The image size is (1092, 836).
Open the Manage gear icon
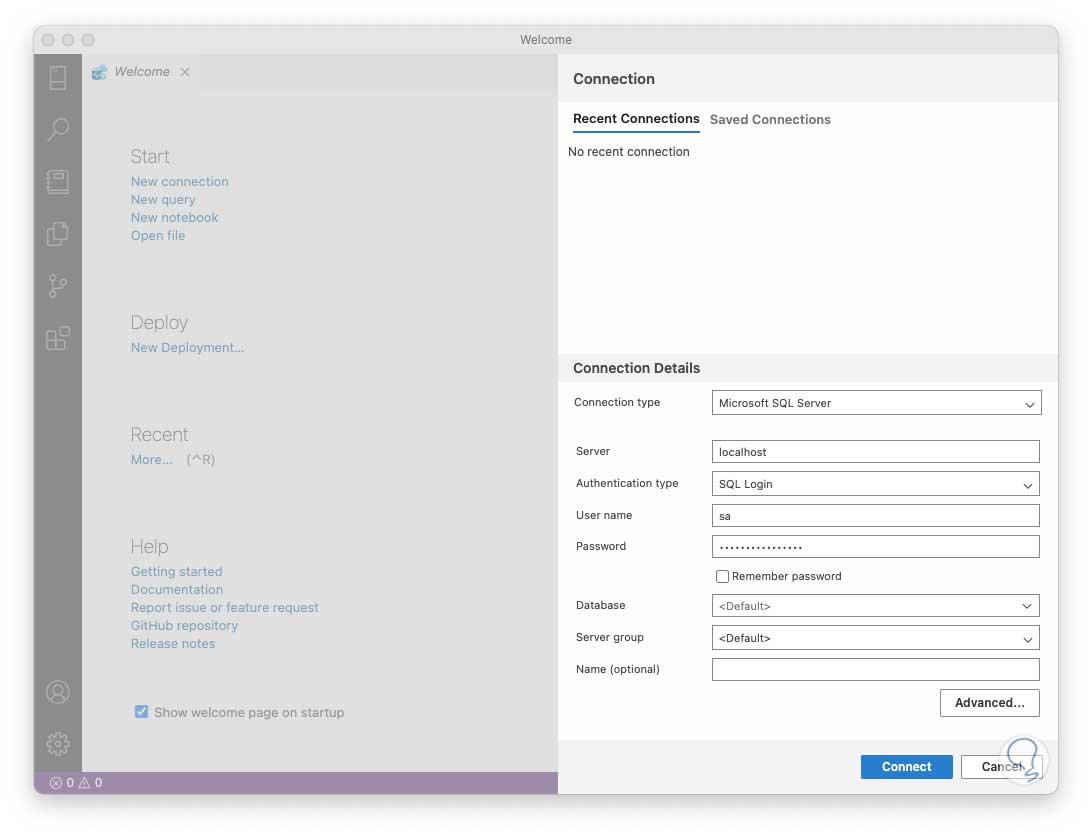pyautogui.click(x=58, y=743)
